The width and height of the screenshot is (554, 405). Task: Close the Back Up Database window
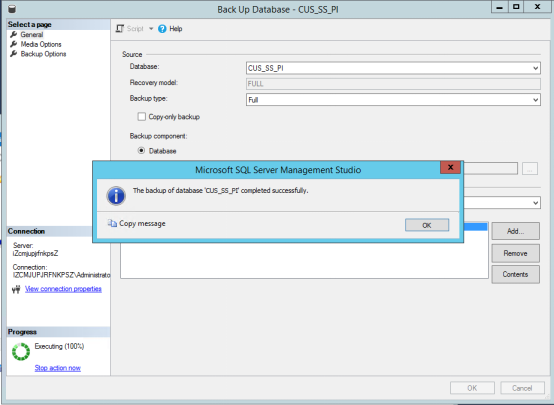537,7
